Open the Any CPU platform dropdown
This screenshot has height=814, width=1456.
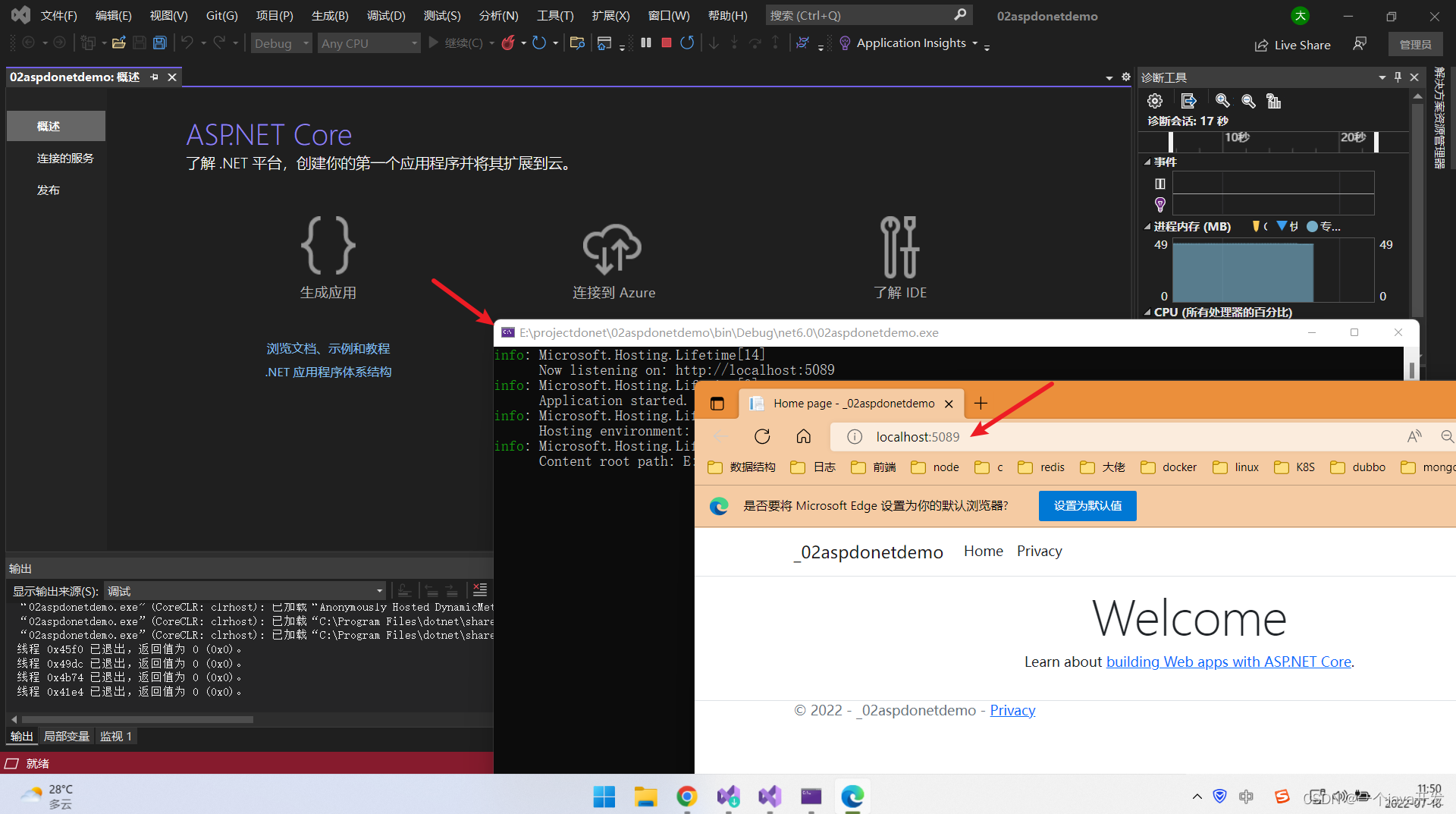(x=369, y=43)
